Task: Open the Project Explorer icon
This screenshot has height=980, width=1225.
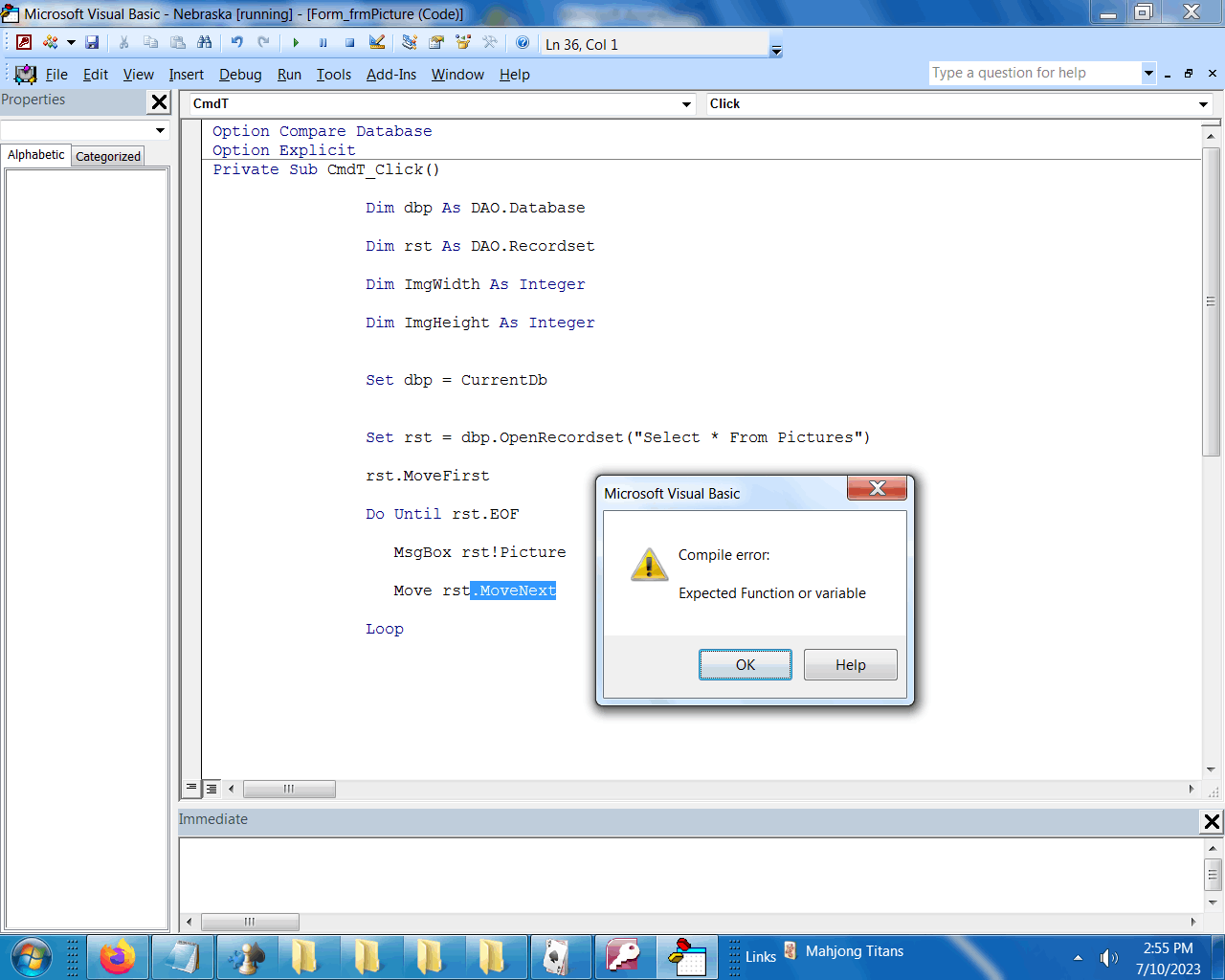Action: coord(410,42)
